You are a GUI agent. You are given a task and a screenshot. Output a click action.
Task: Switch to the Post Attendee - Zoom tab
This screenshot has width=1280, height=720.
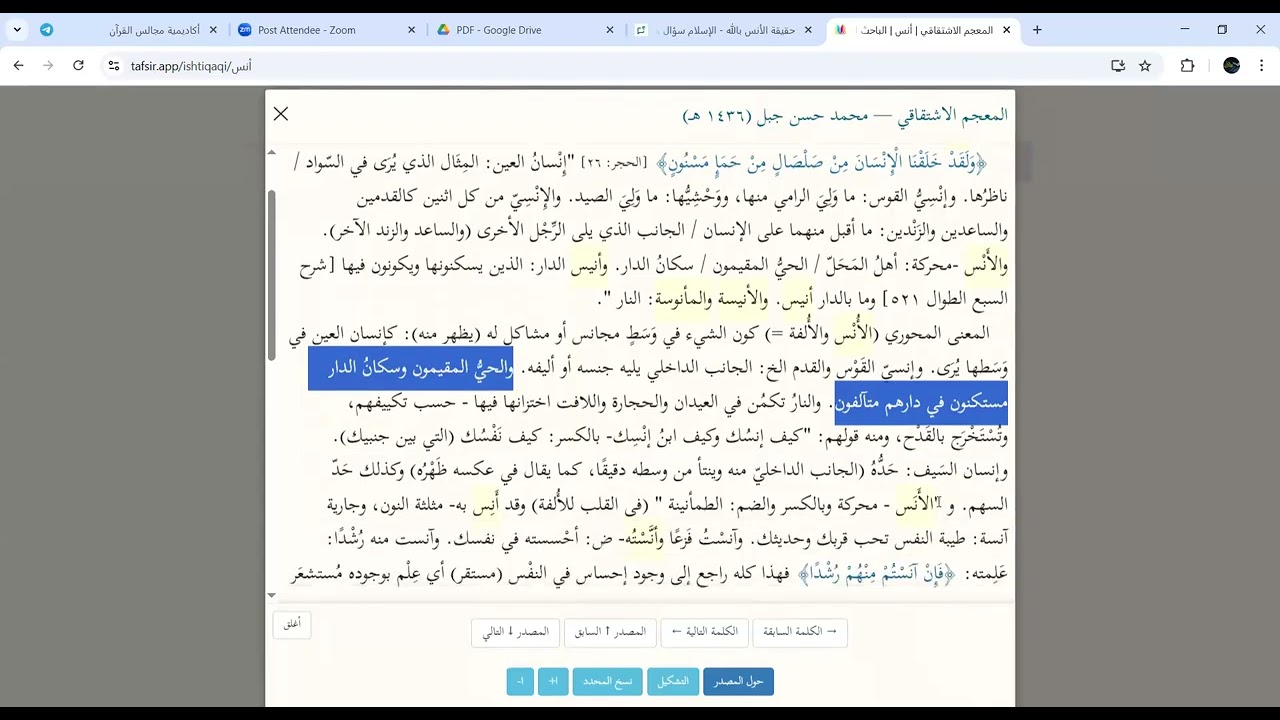coord(325,30)
